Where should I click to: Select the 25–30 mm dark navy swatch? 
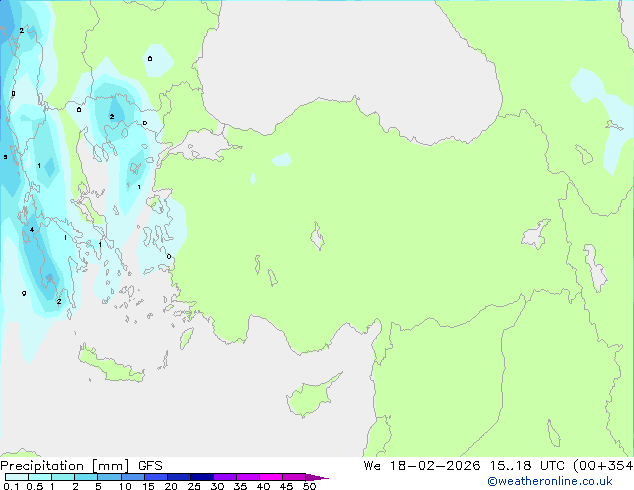pyautogui.click(x=201, y=477)
